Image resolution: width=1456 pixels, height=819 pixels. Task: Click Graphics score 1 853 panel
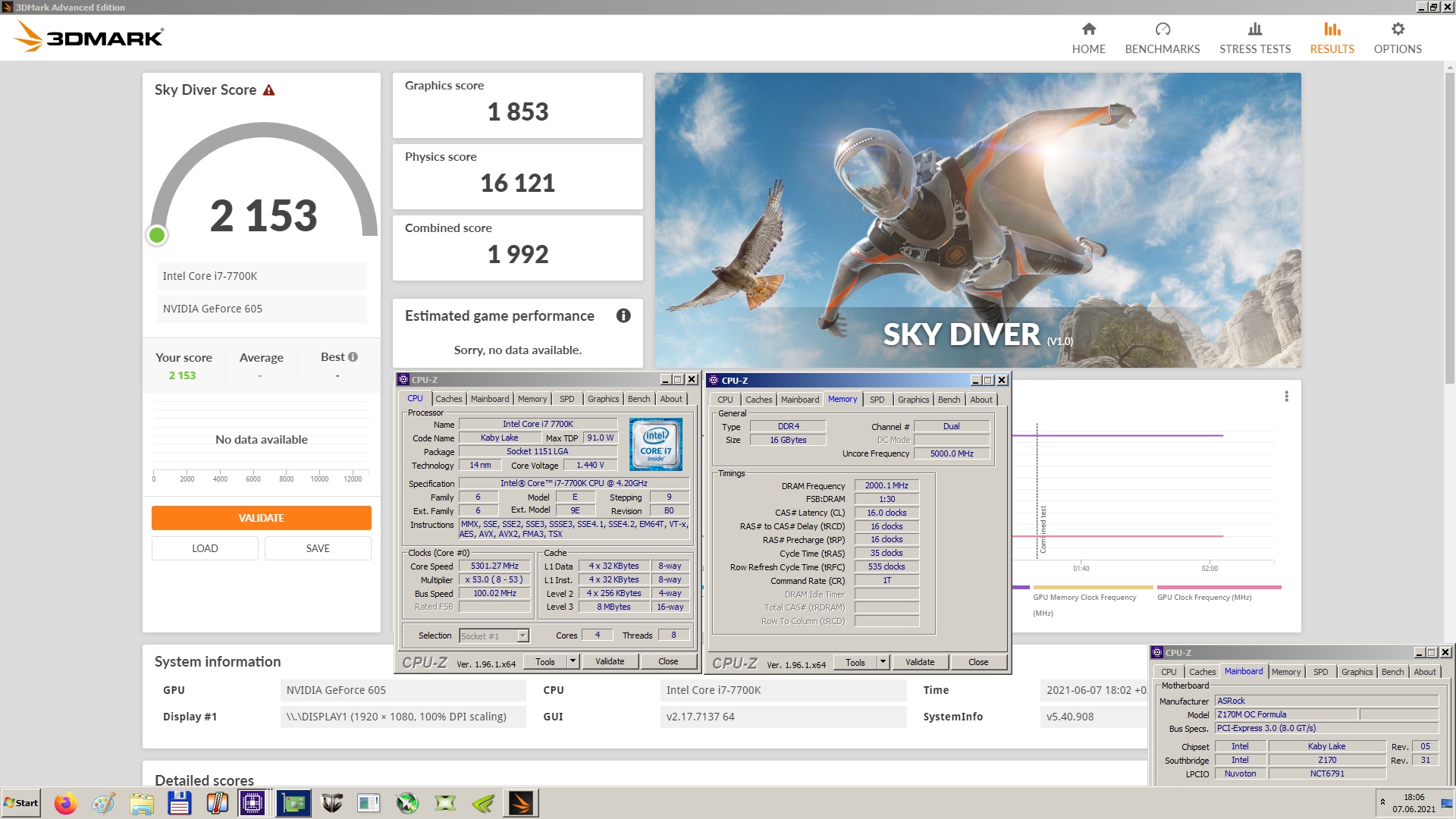click(x=517, y=105)
